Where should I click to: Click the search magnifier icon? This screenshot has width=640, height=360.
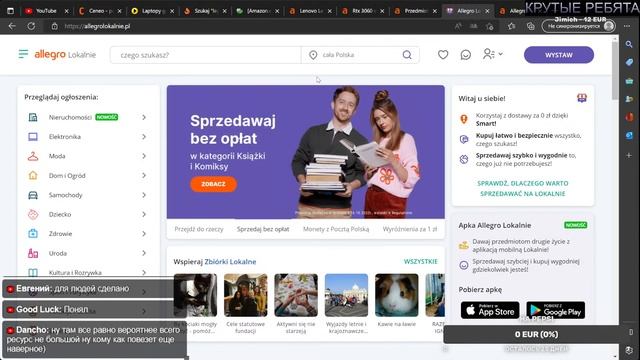407,55
